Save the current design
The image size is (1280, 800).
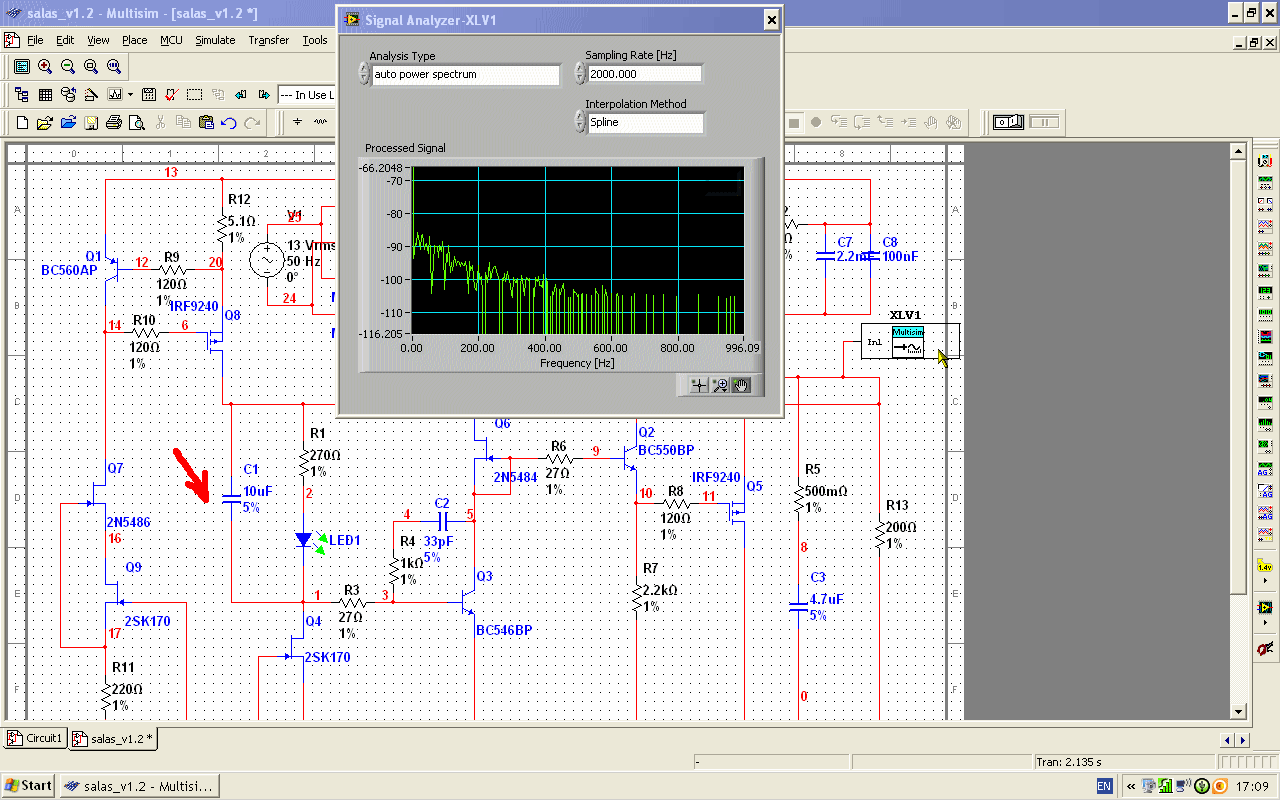[x=91, y=123]
